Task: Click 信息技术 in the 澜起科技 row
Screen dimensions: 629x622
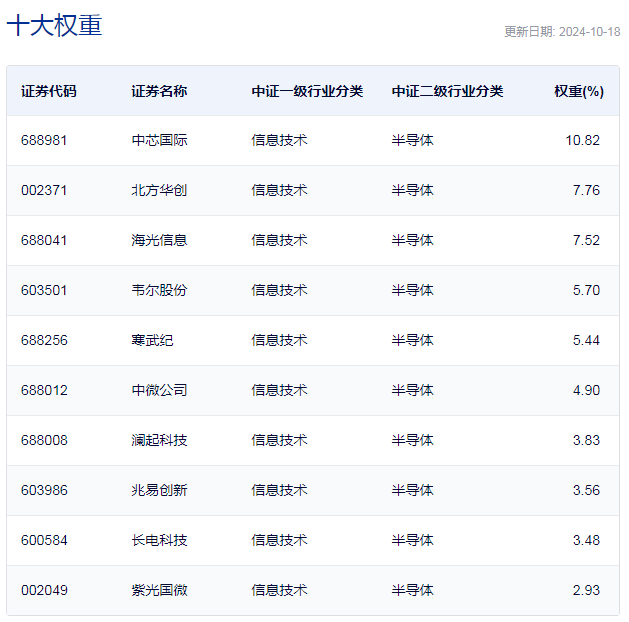Action: 279,440
